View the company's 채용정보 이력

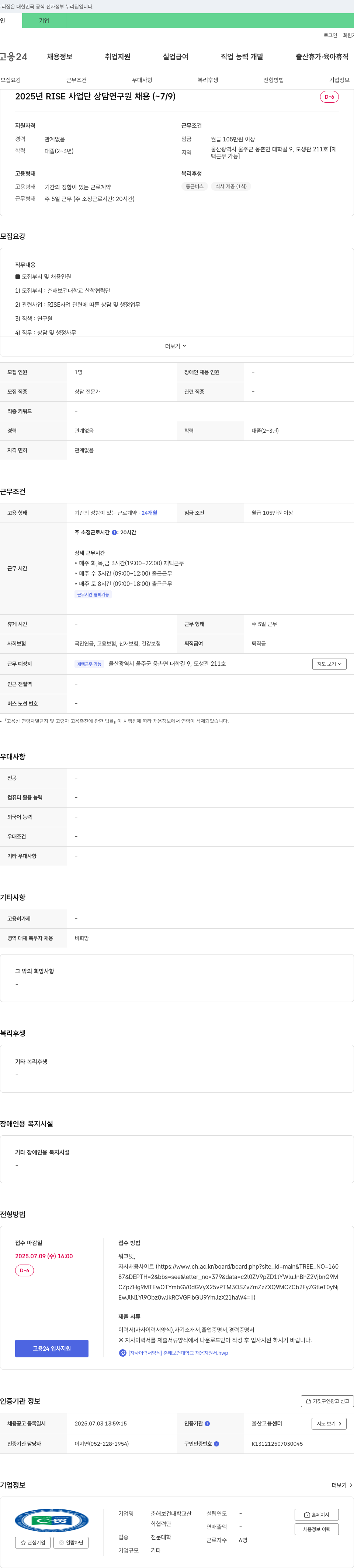point(316,1529)
